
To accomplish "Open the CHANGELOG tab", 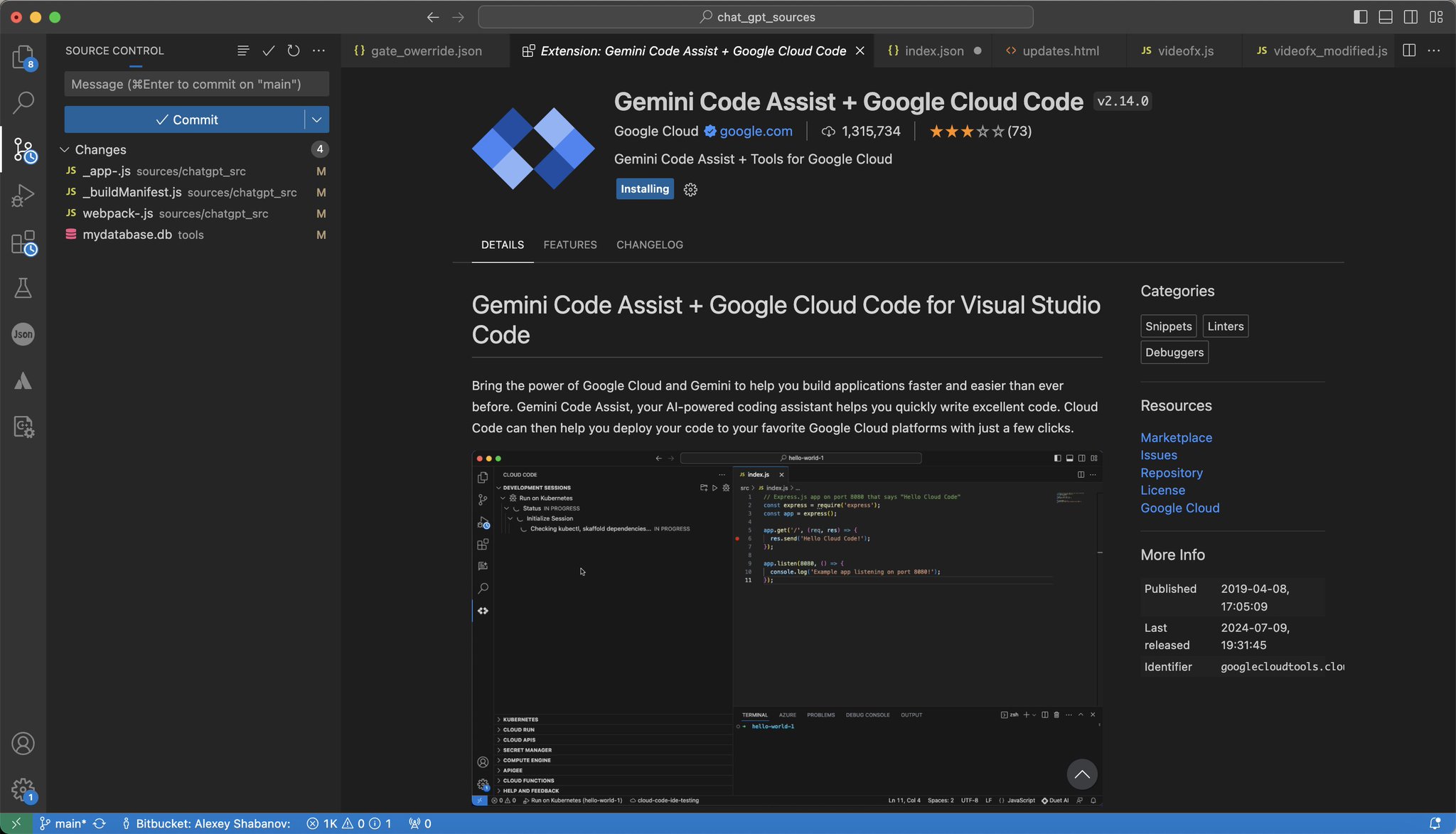I will point(650,245).
